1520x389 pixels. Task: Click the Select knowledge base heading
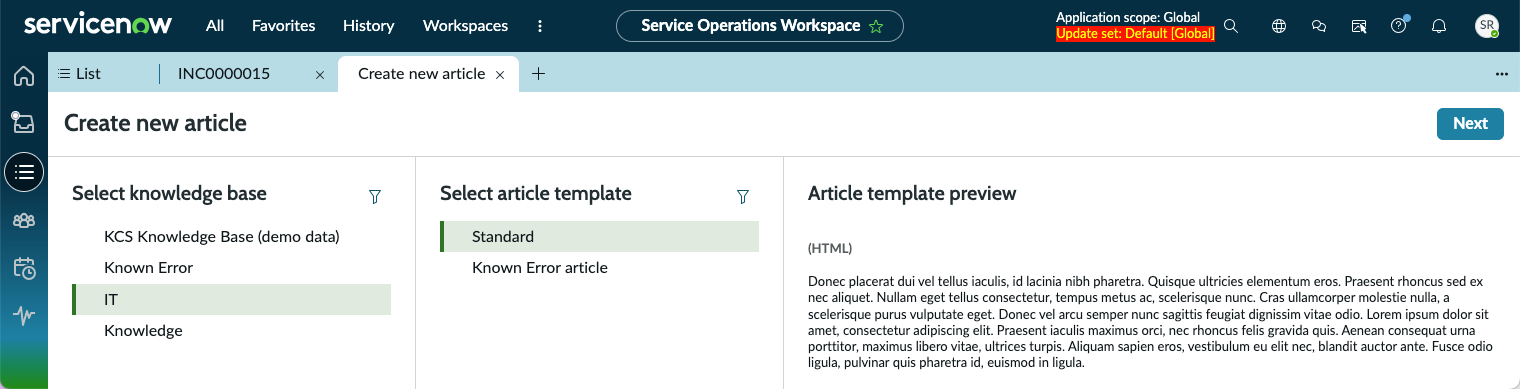pyautogui.click(x=169, y=194)
